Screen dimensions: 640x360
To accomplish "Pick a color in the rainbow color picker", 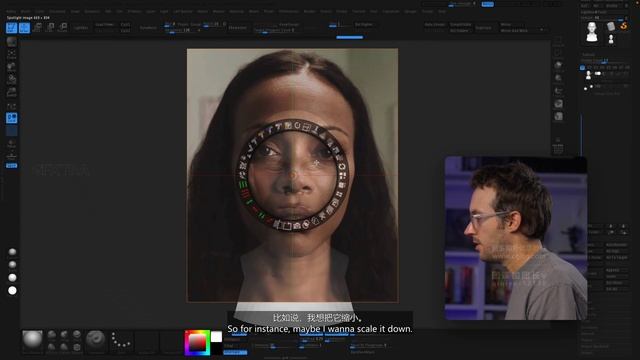I will pos(197,342).
